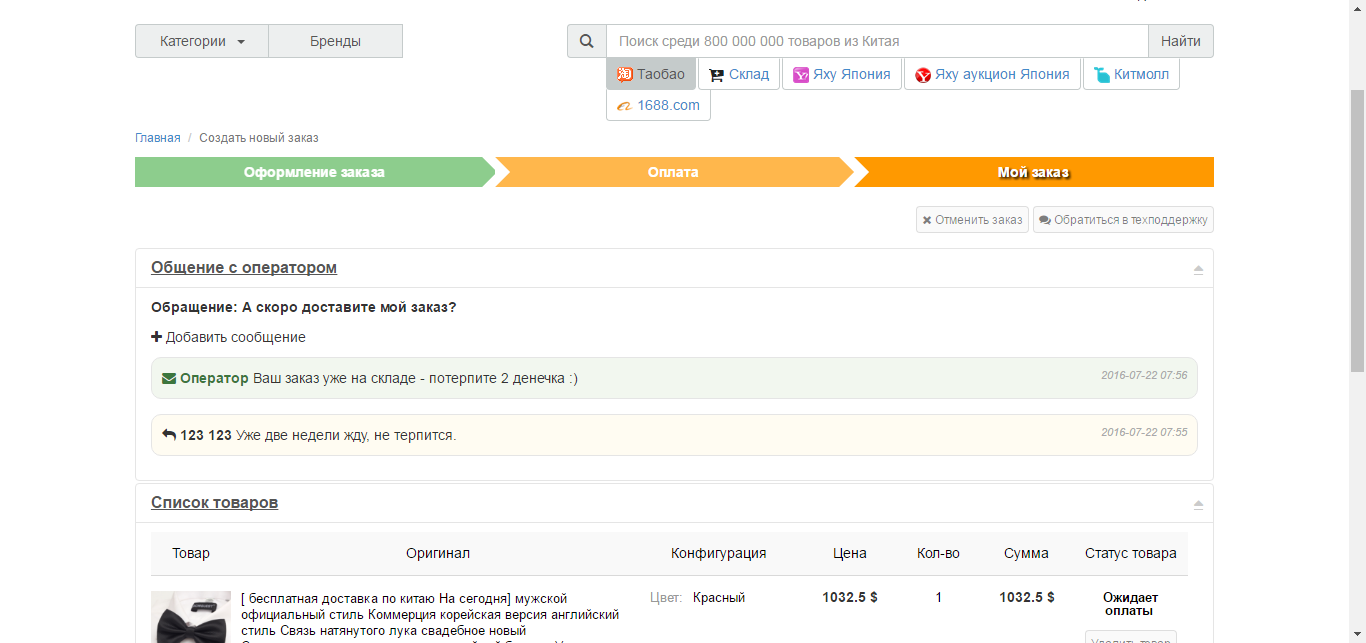This screenshot has height=643, width=1366.
Task: Click the Статус товара column header
Action: click(1131, 553)
